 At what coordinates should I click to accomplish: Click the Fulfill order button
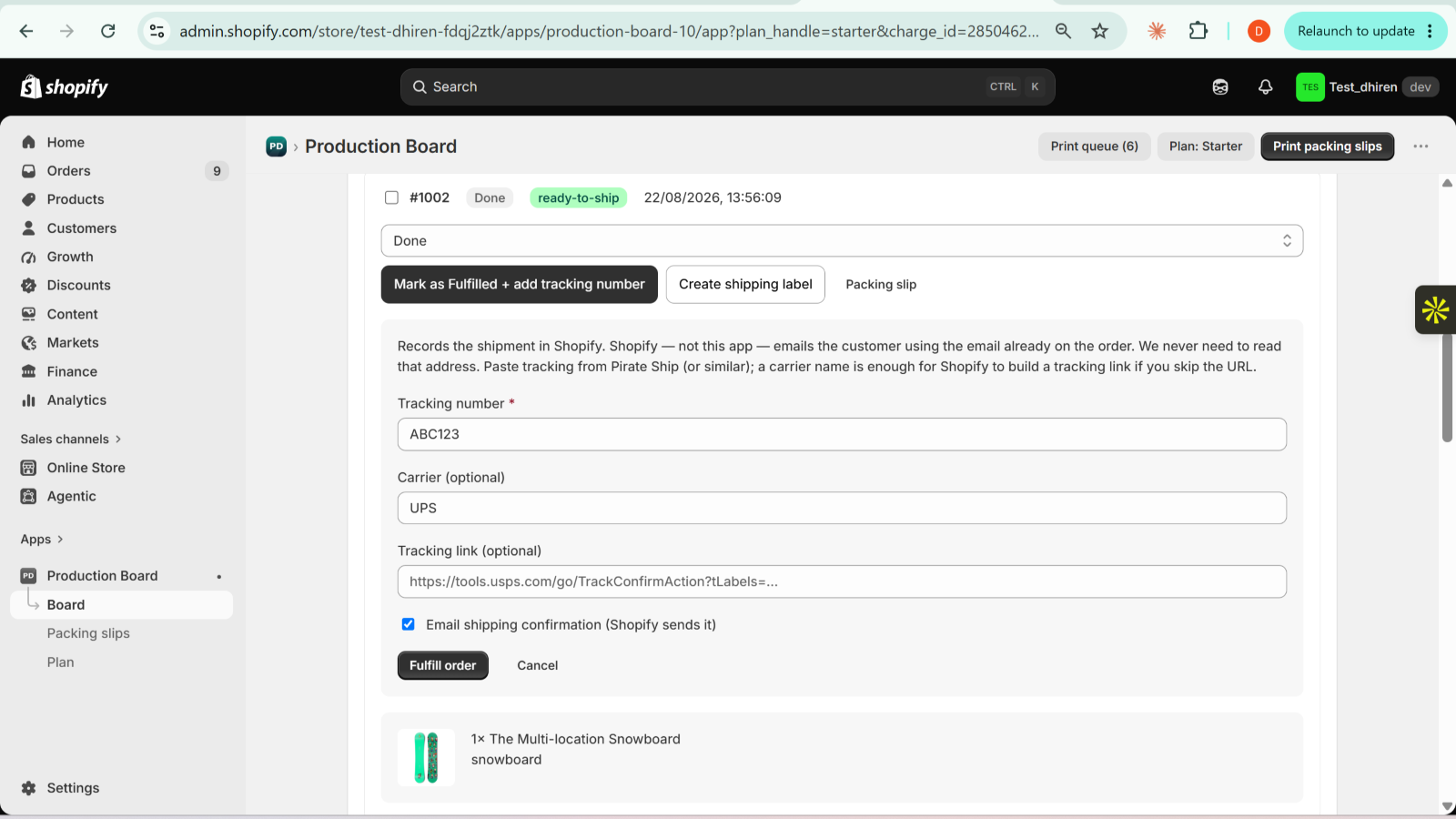pyautogui.click(x=443, y=665)
